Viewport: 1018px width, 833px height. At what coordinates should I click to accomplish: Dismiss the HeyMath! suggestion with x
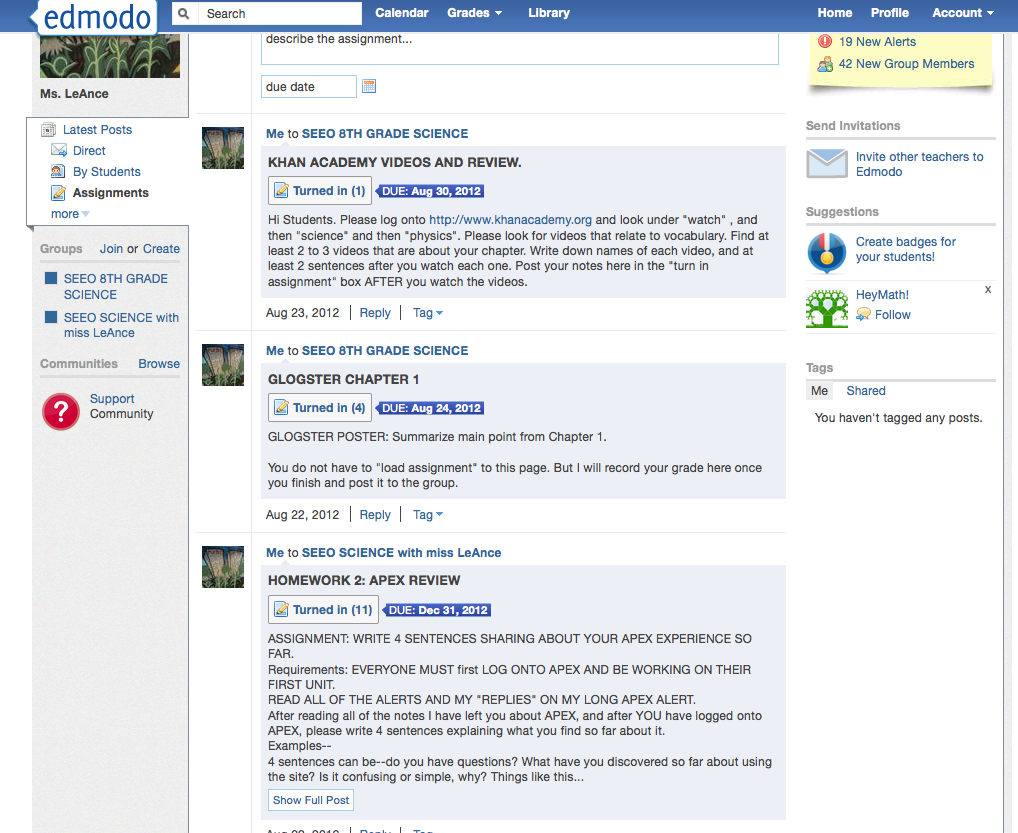(988, 289)
